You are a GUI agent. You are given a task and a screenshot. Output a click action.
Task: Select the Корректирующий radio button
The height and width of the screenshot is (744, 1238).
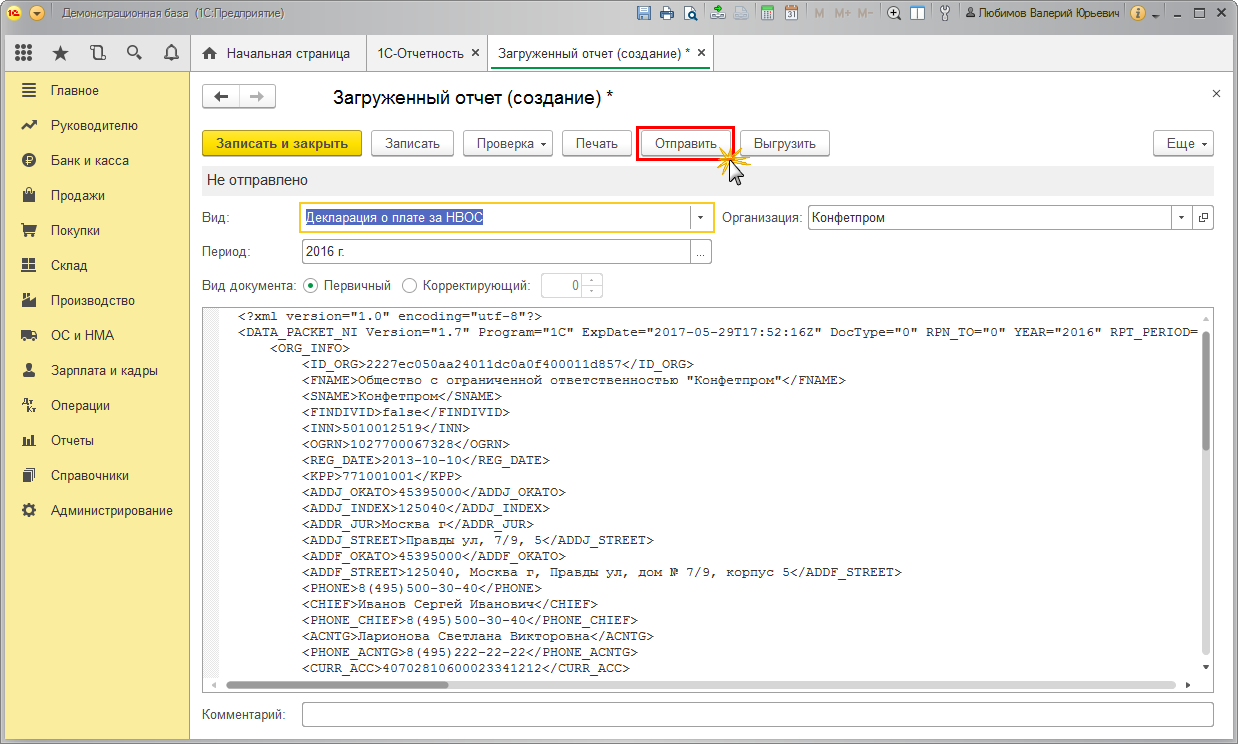tap(412, 286)
